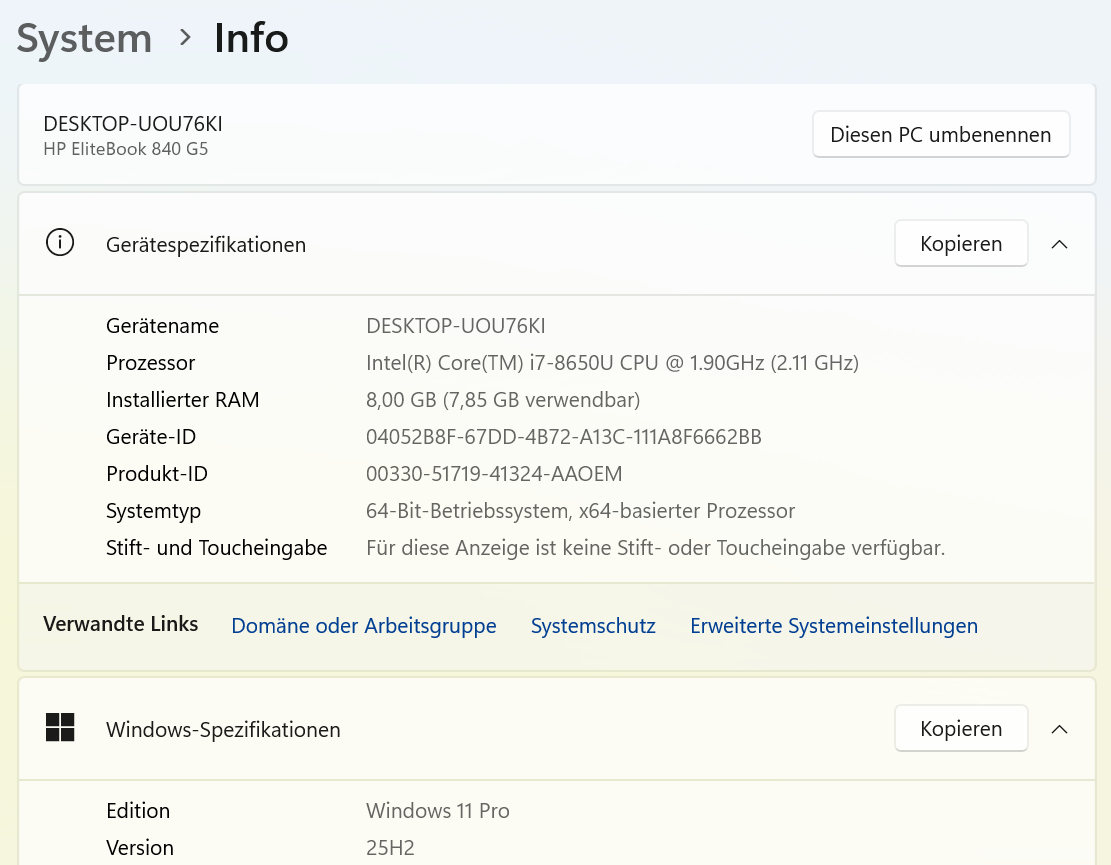
Task: Select the Windows 11 Pro value
Action: point(438,811)
